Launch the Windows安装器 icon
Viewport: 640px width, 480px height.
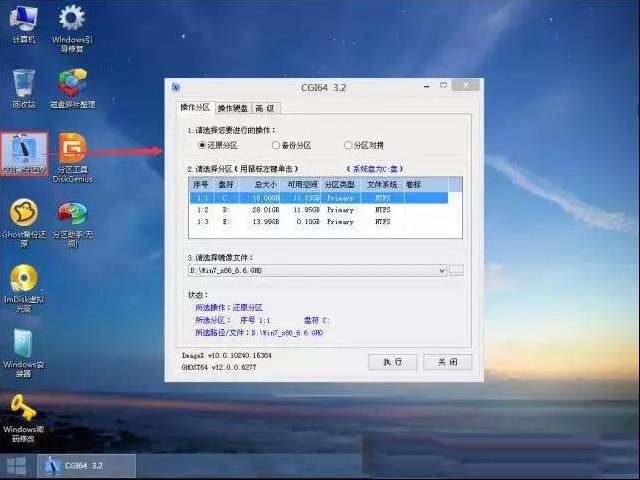coord(24,353)
